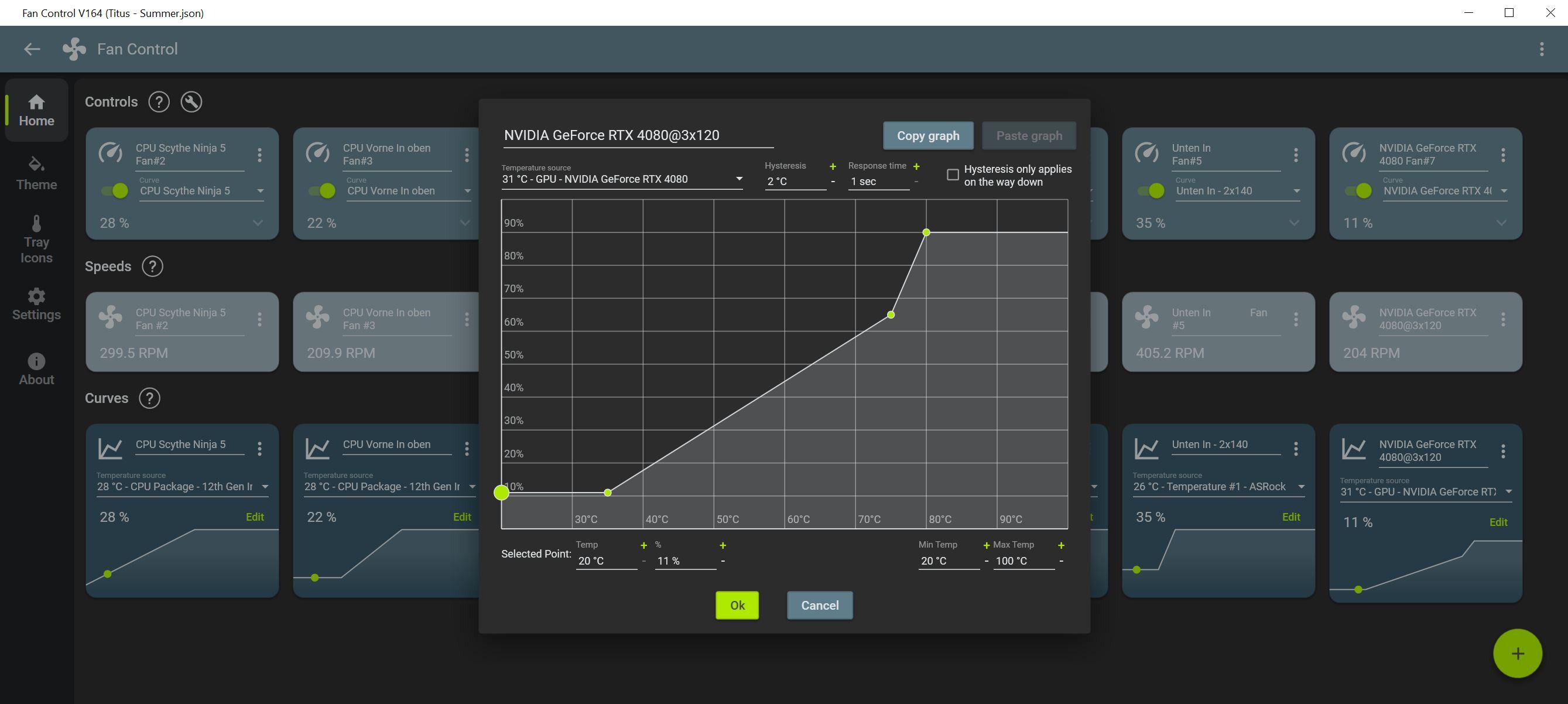Open the Curves help question mark
The height and width of the screenshot is (704, 1568).
click(x=149, y=398)
